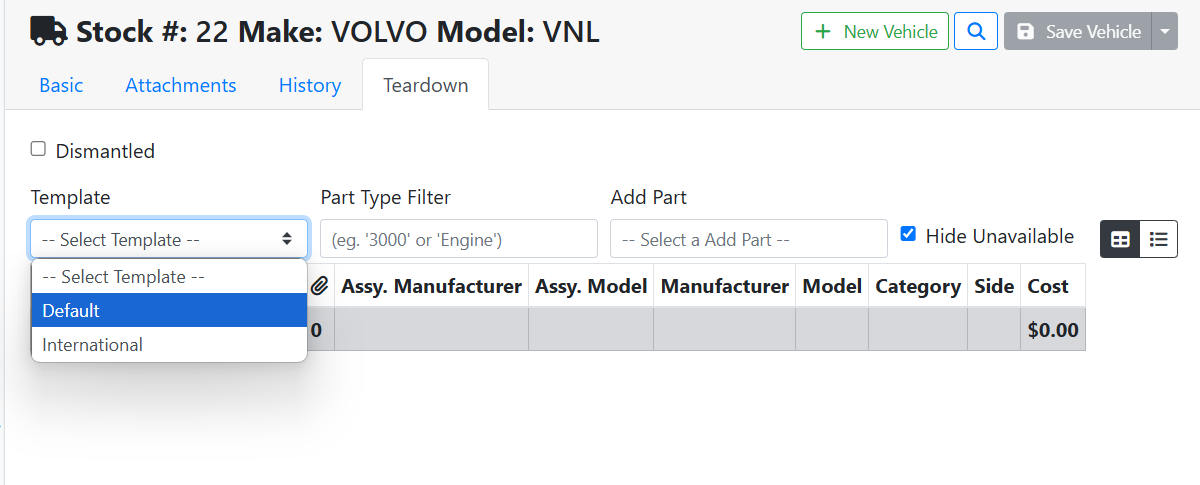1200x485 pixels.
Task: Click the paperclip attachment column icon
Action: coord(319,286)
